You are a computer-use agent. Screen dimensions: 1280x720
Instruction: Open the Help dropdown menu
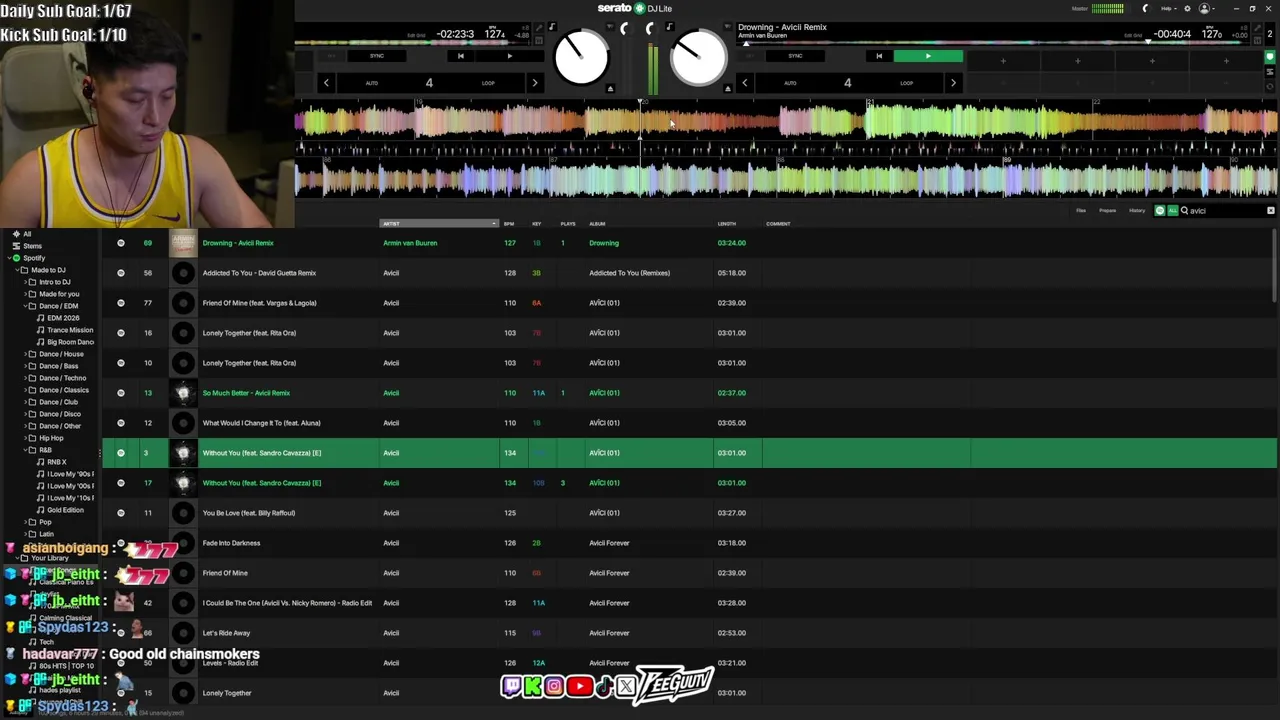[x=1168, y=9]
